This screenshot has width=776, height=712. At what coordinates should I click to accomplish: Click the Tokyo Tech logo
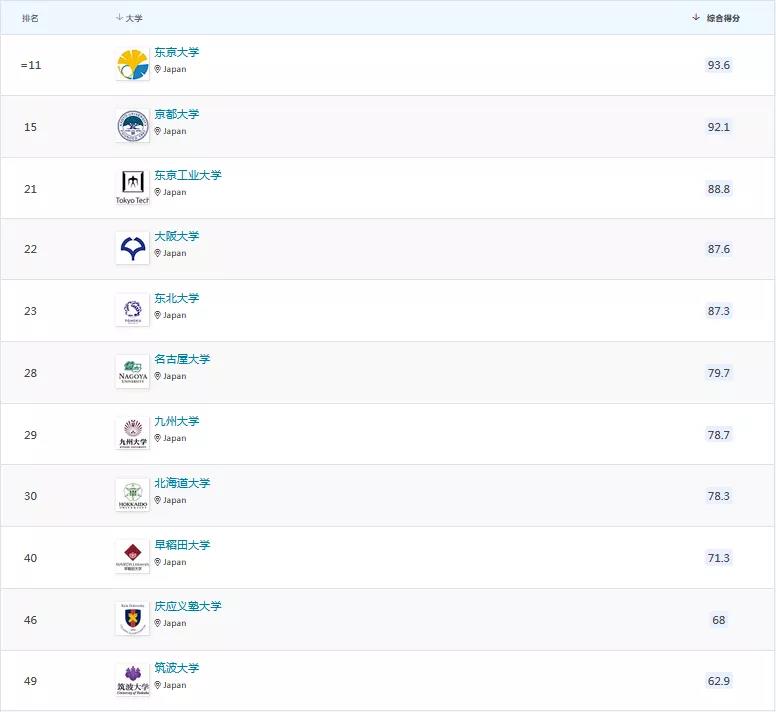132,187
